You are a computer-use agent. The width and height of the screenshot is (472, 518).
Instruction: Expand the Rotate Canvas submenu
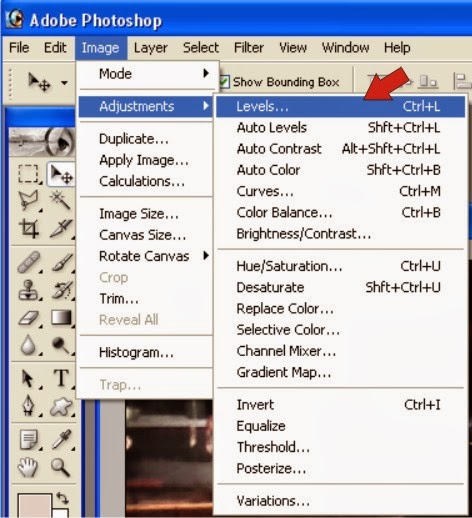pyautogui.click(x=146, y=256)
